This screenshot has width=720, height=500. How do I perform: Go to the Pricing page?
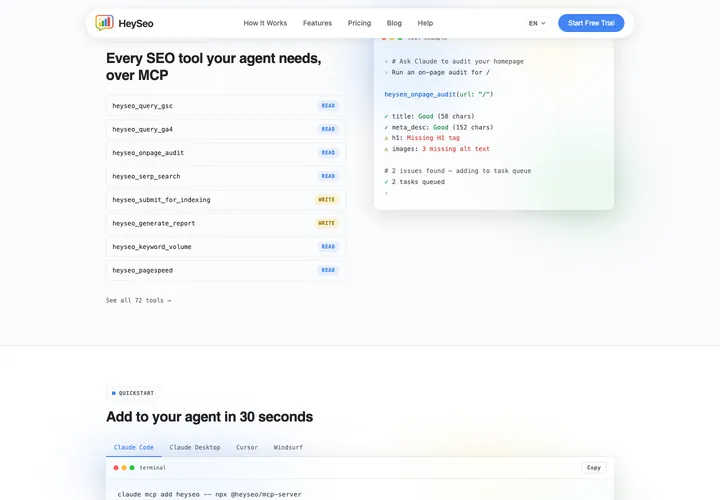point(359,23)
